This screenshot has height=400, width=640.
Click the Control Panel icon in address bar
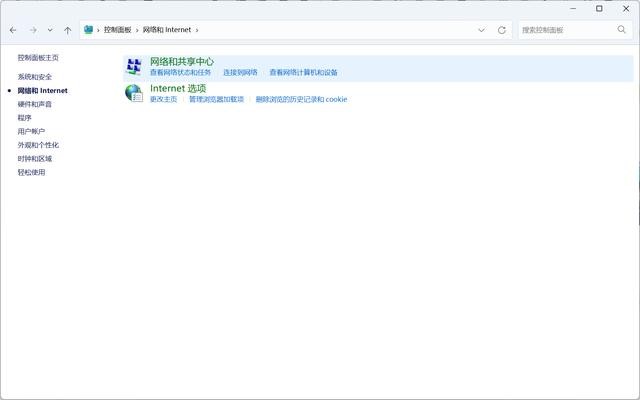(x=88, y=29)
